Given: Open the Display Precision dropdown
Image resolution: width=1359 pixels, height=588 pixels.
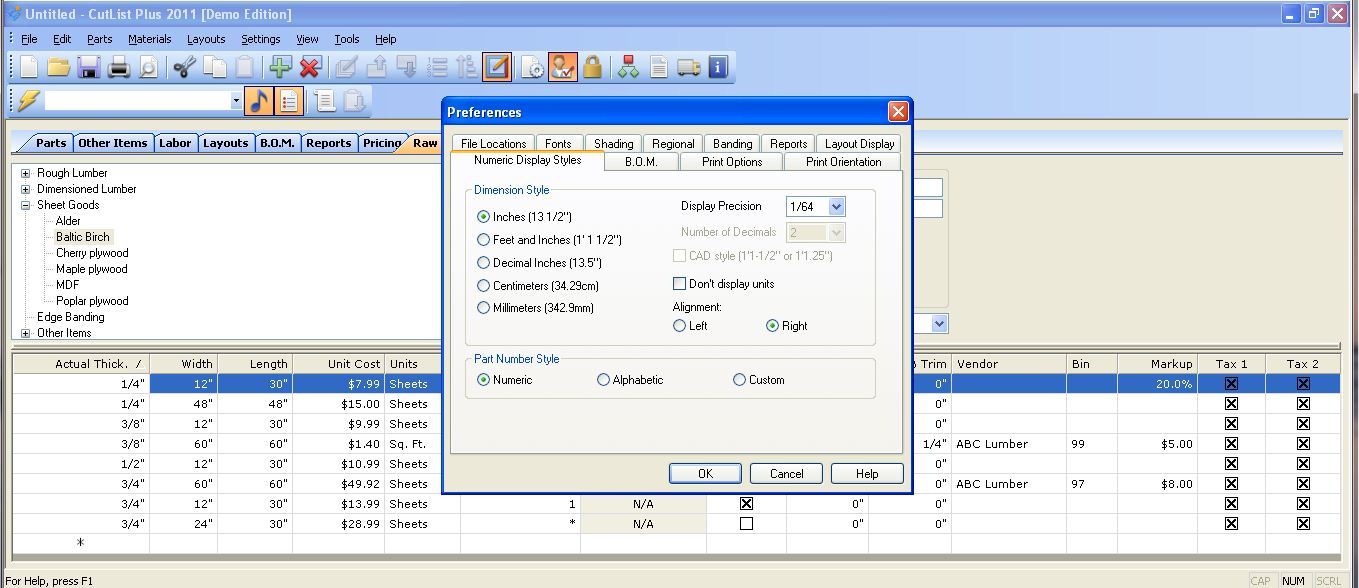Looking at the screenshot, I should tap(837, 207).
